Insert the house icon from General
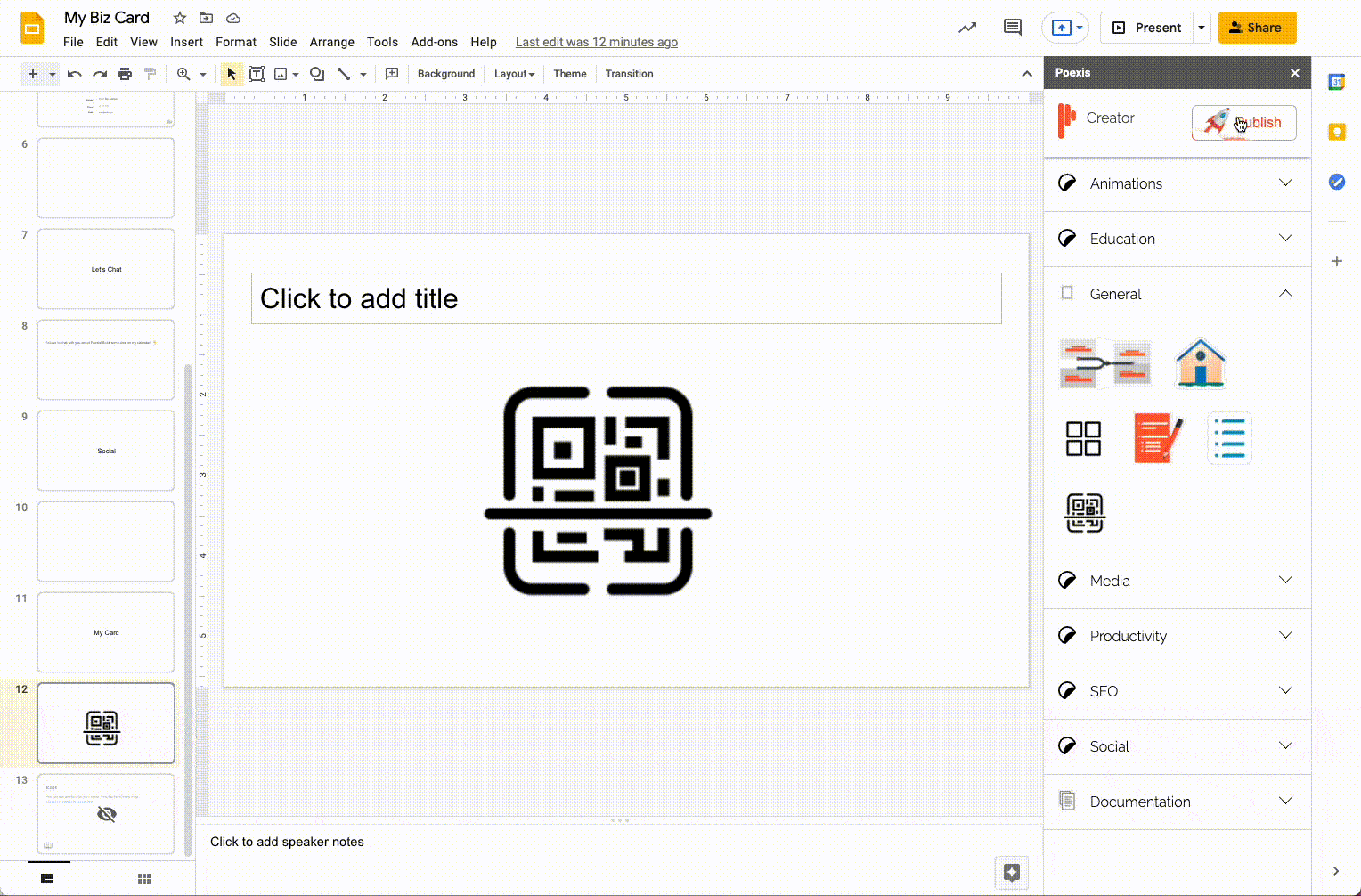 pos(1201,363)
